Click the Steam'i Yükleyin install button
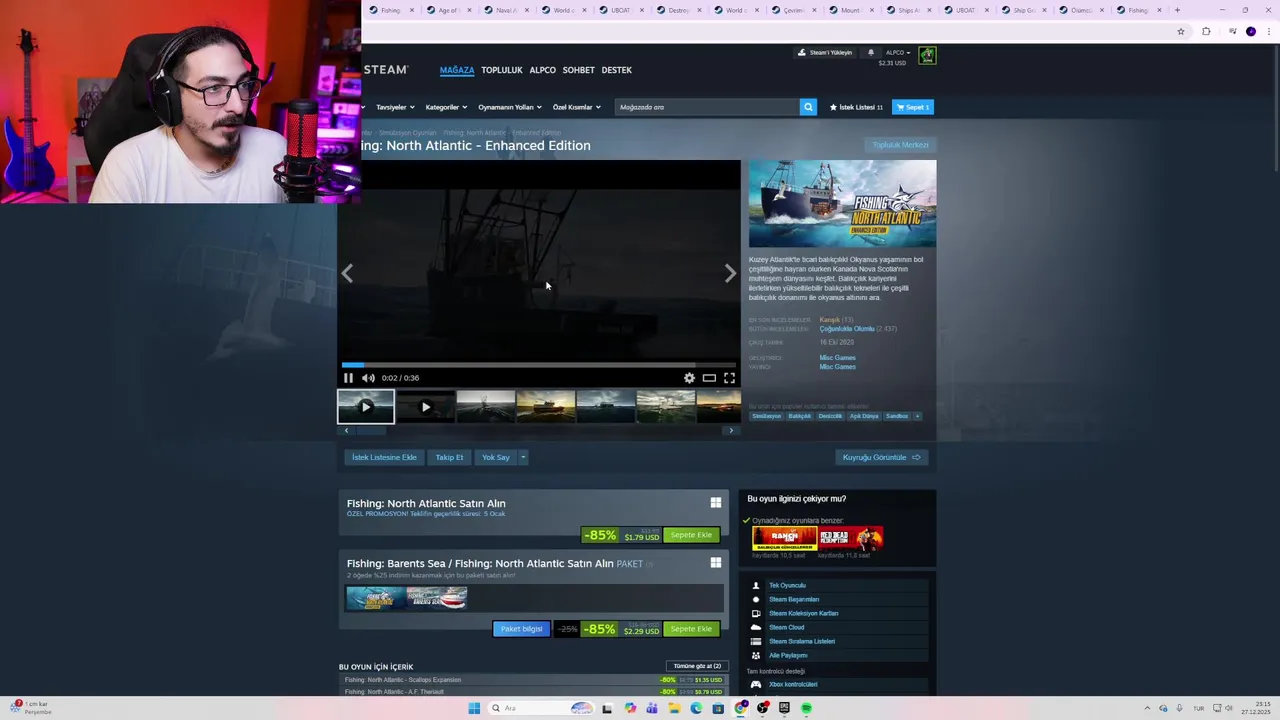The width and height of the screenshot is (1280, 720). pyautogui.click(x=825, y=52)
